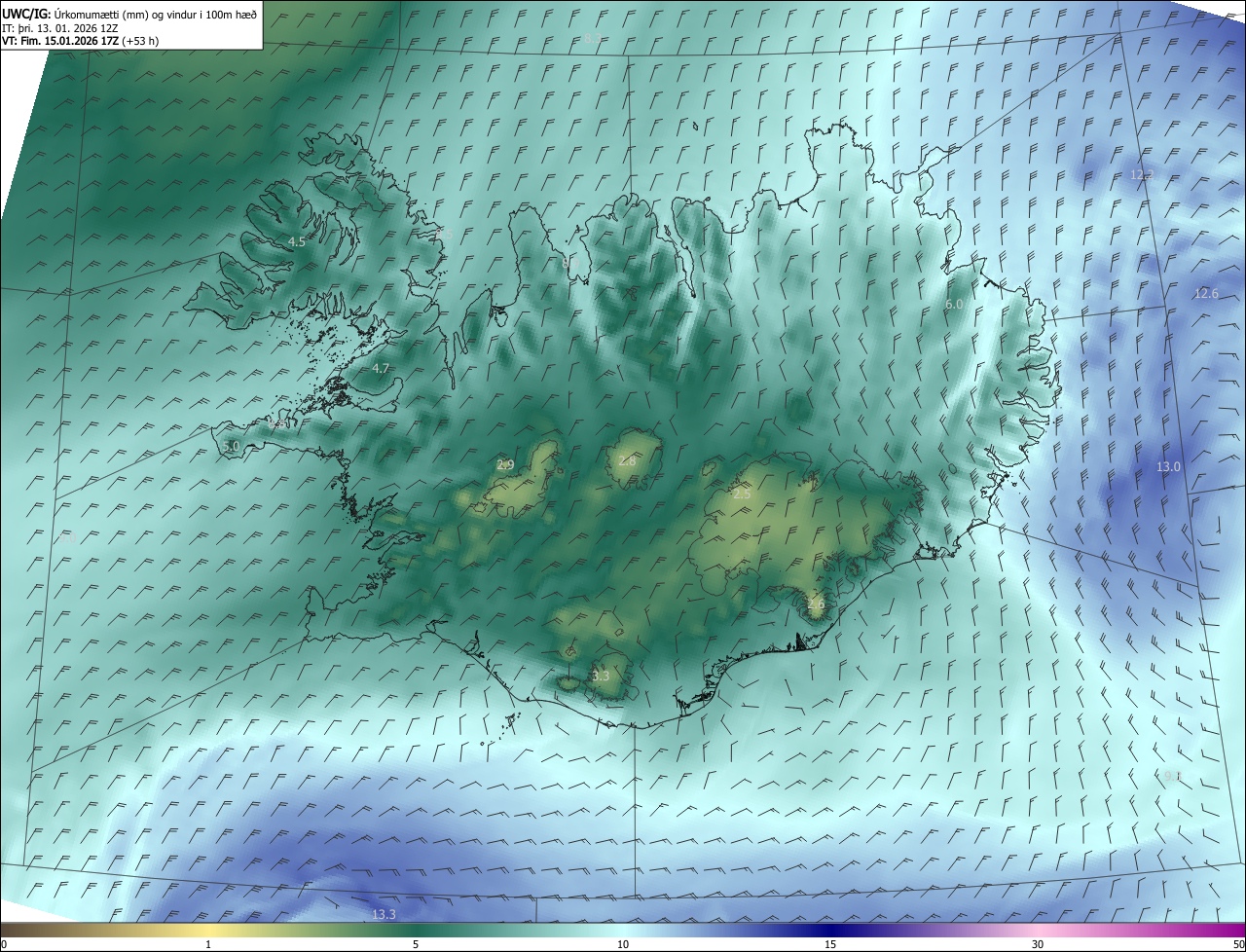1246x952 pixels.
Task: Click the 10 tick on the color scale
Action: (x=623, y=945)
